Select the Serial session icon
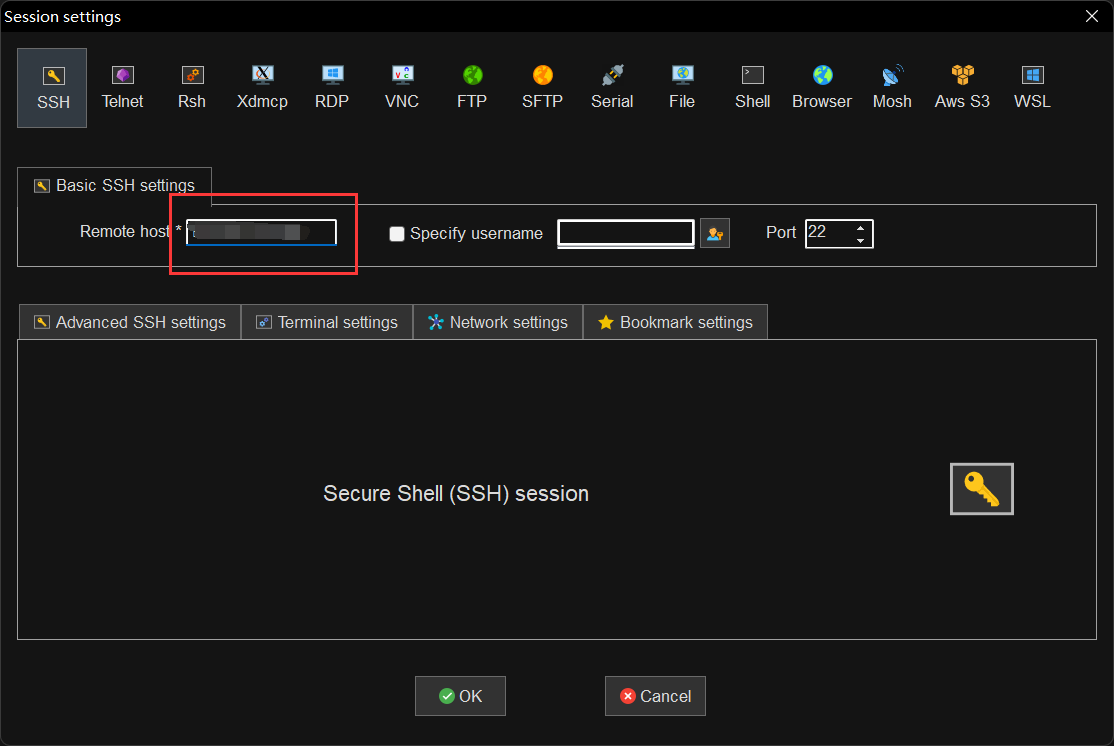The width and height of the screenshot is (1114, 746). 612,88
